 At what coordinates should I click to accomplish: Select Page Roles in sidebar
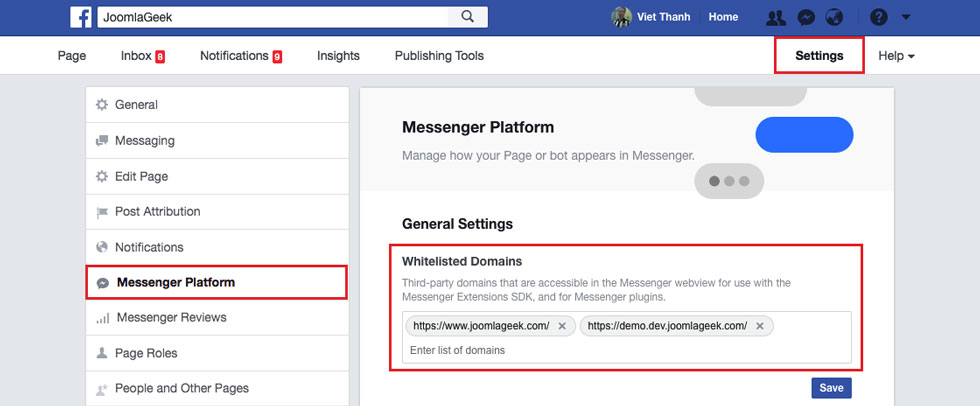pos(218,353)
